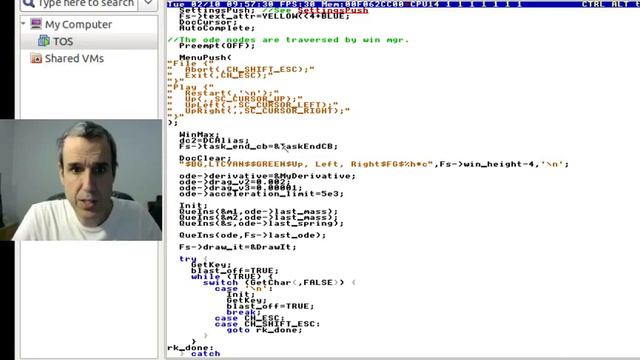Select the TOS virtual machine entry

(63, 41)
